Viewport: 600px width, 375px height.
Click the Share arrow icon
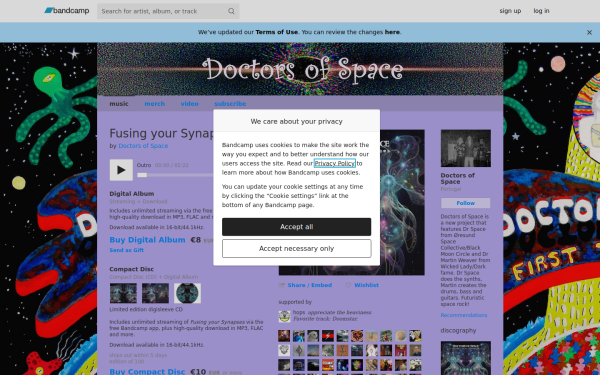[282, 285]
